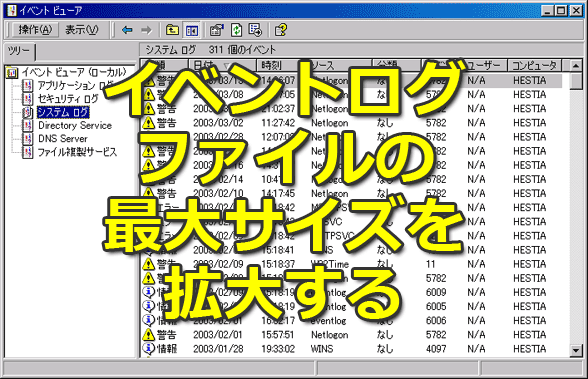Click event ID 6009 cell
This screenshot has width=588, height=379.
tap(436, 292)
